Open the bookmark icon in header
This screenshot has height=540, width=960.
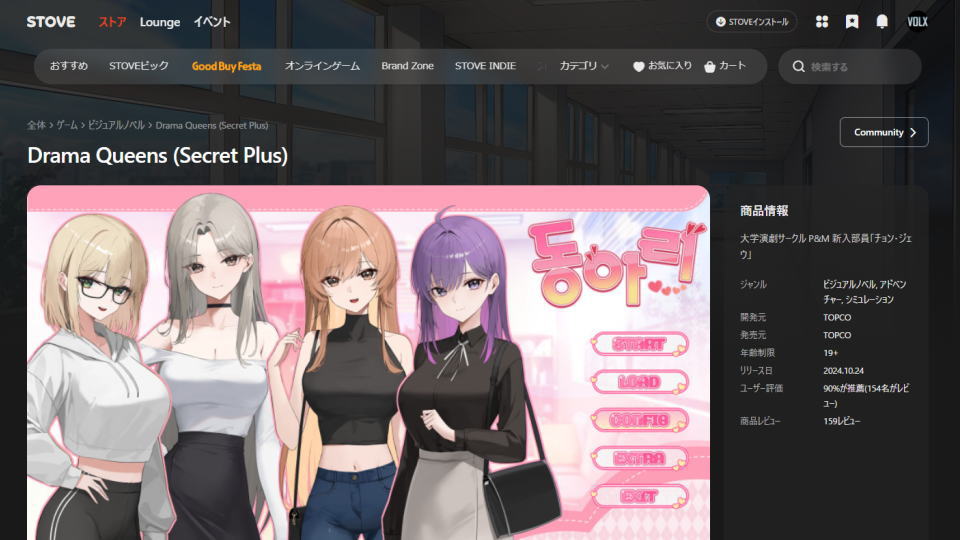click(x=852, y=21)
